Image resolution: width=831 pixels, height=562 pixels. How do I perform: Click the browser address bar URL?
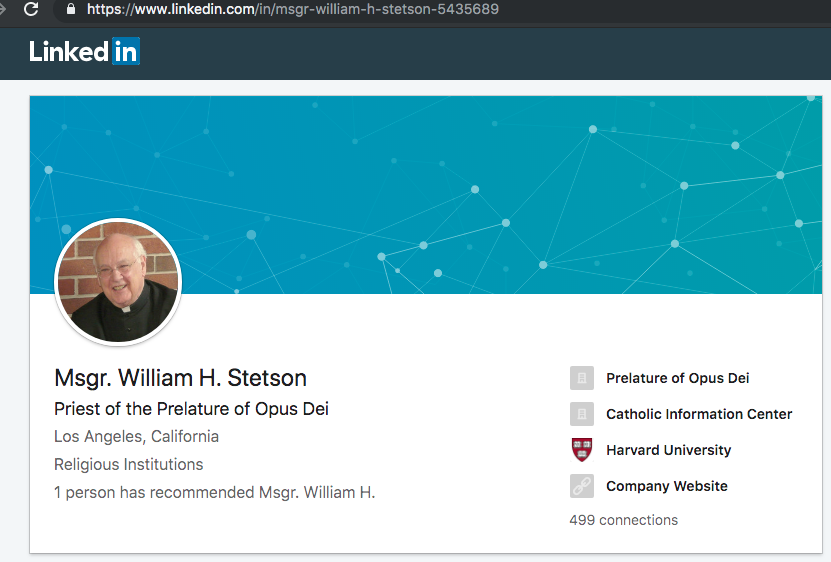point(293,9)
